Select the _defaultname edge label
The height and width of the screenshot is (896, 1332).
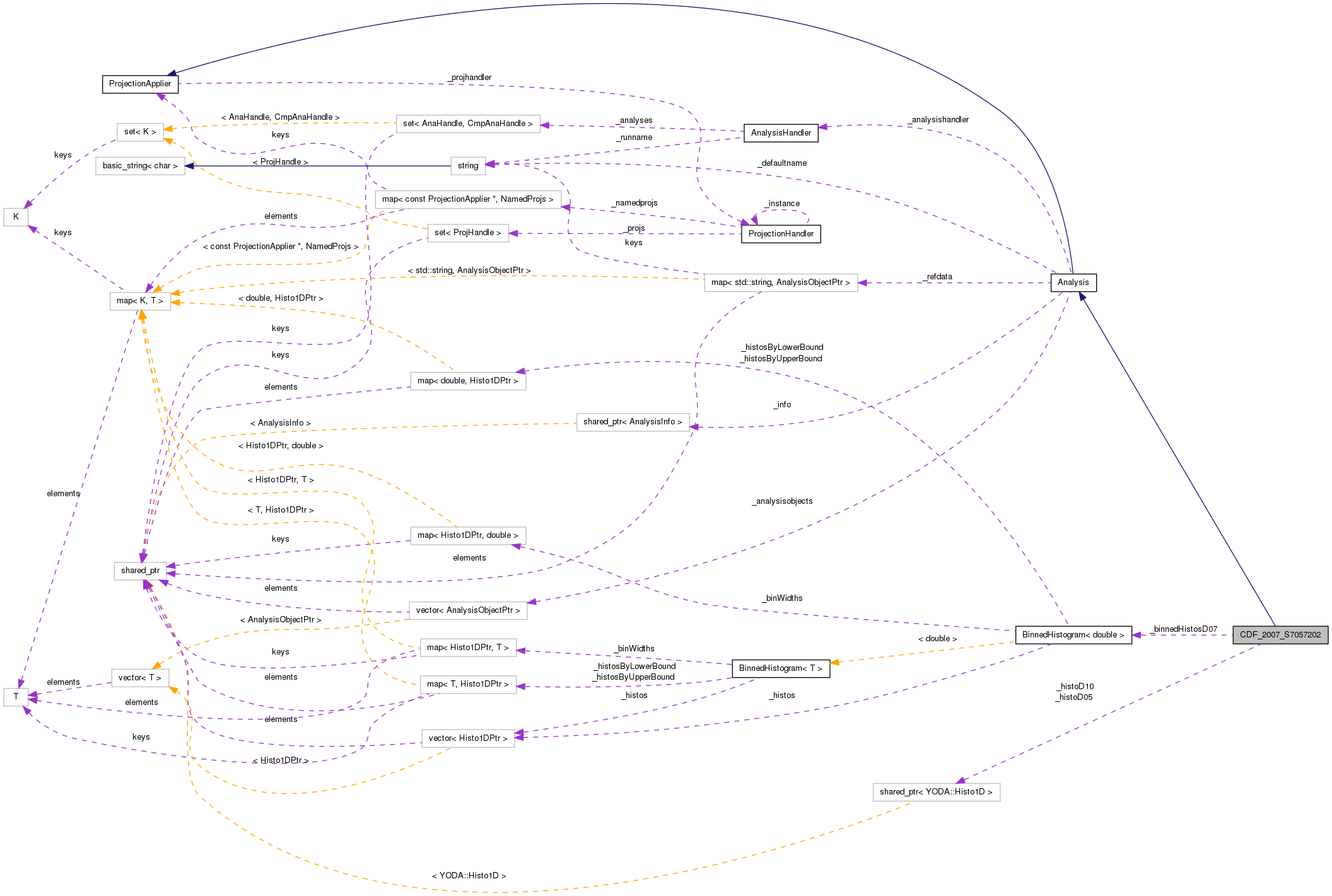point(783,163)
